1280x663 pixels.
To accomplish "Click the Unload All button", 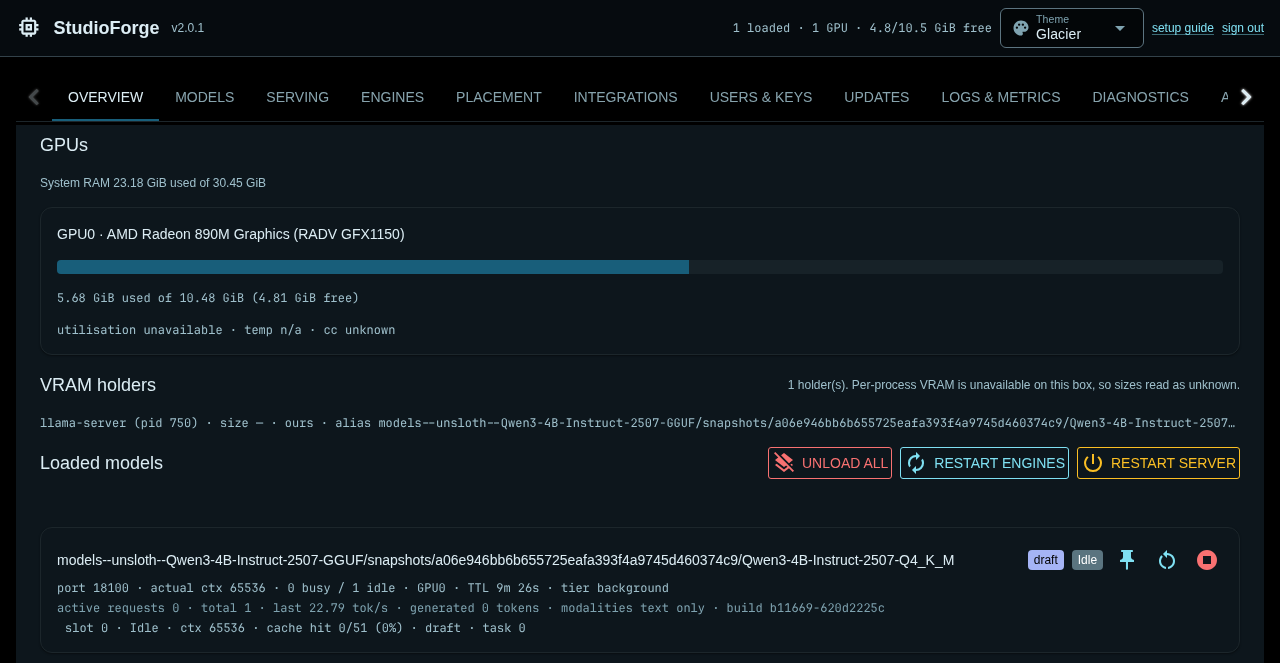I will pyautogui.click(x=830, y=463).
